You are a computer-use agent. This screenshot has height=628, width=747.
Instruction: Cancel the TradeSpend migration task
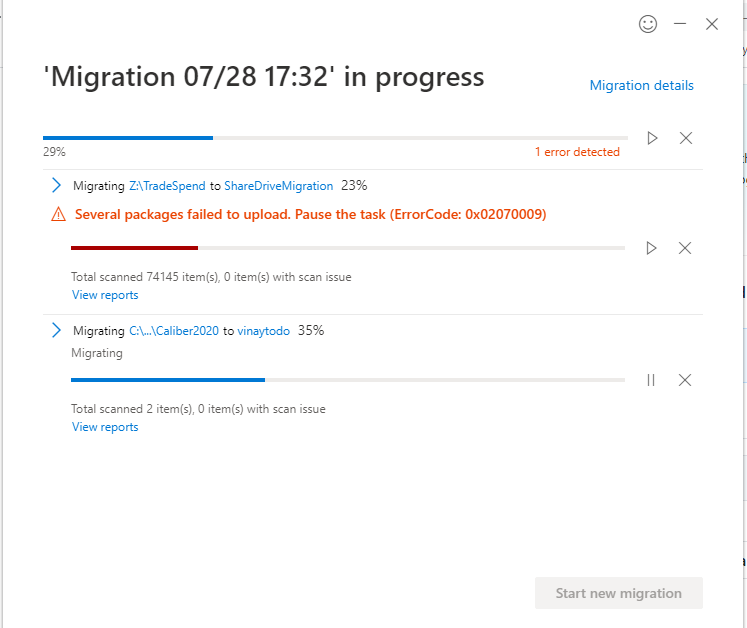(x=685, y=248)
